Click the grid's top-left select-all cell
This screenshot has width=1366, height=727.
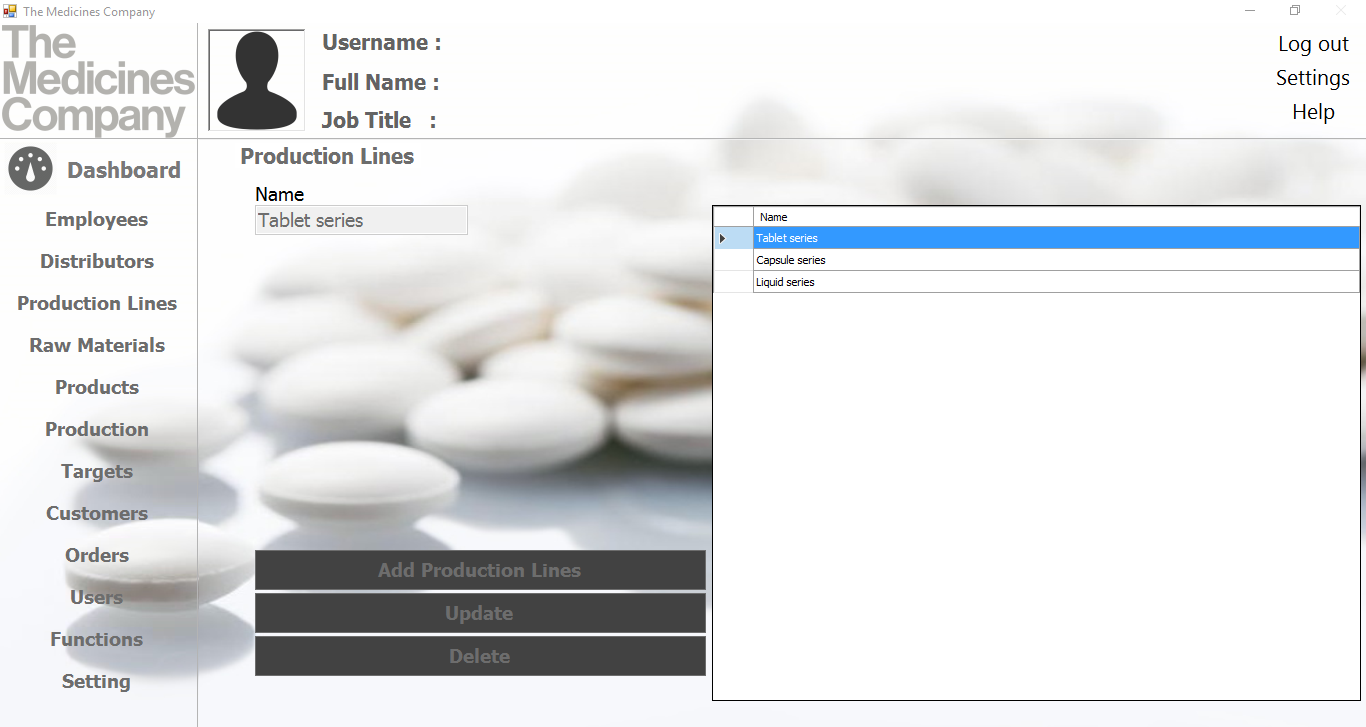click(733, 217)
